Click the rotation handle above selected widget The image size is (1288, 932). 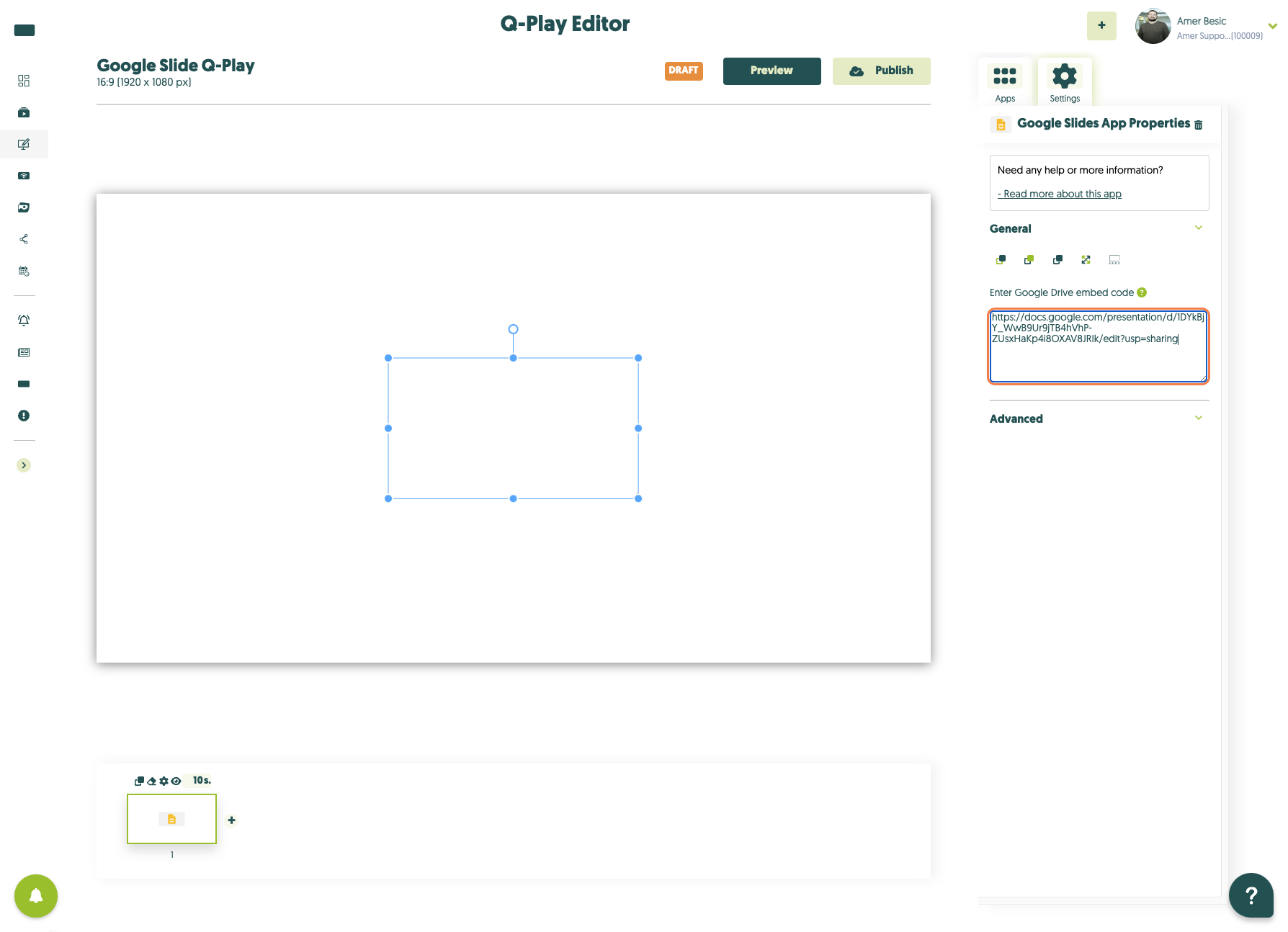coord(514,329)
